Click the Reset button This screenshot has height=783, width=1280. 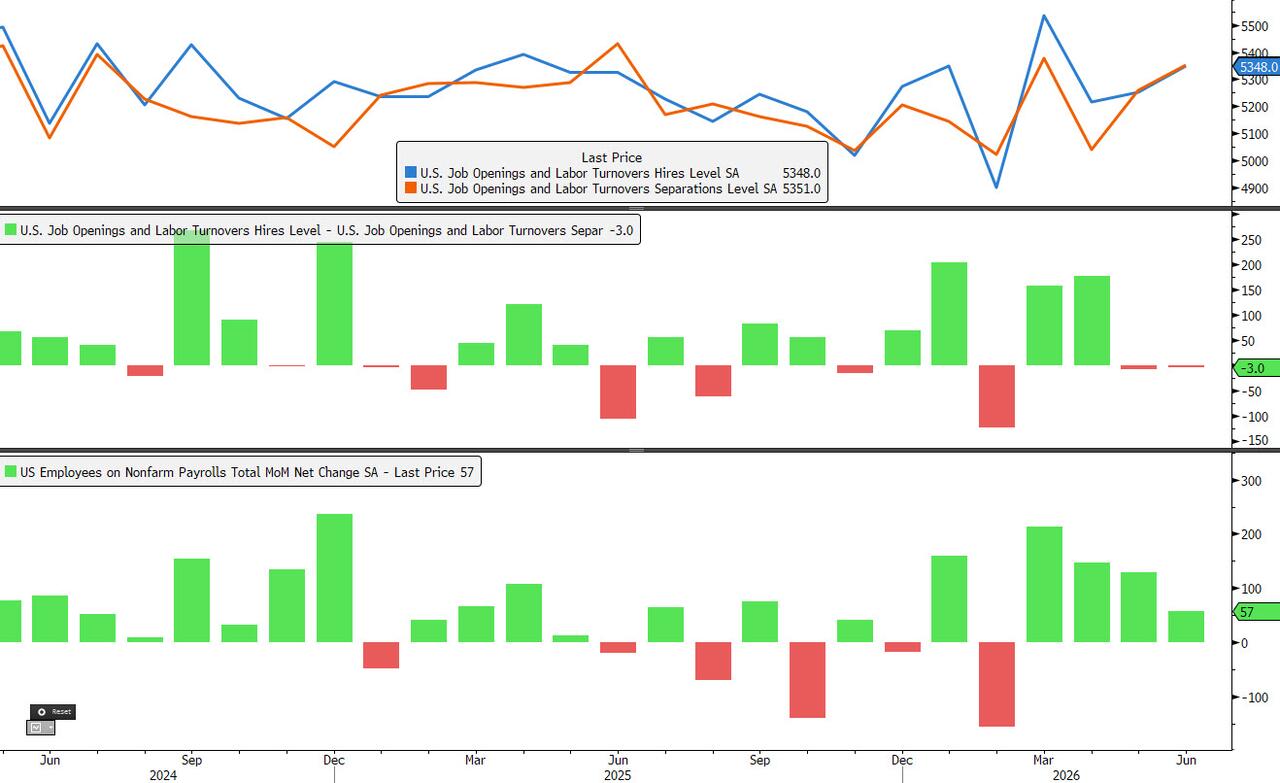(52, 712)
